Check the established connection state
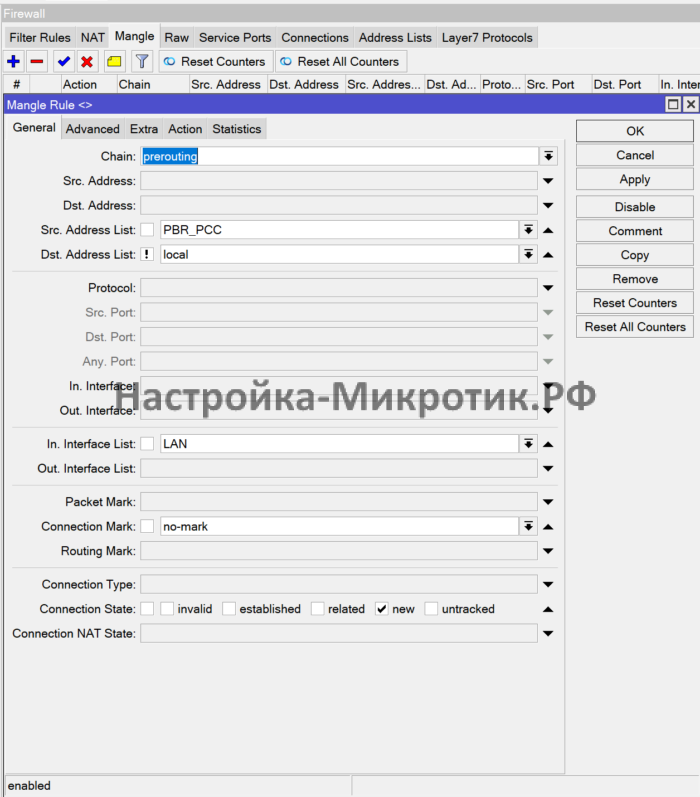This screenshot has width=700, height=797. [x=229, y=608]
